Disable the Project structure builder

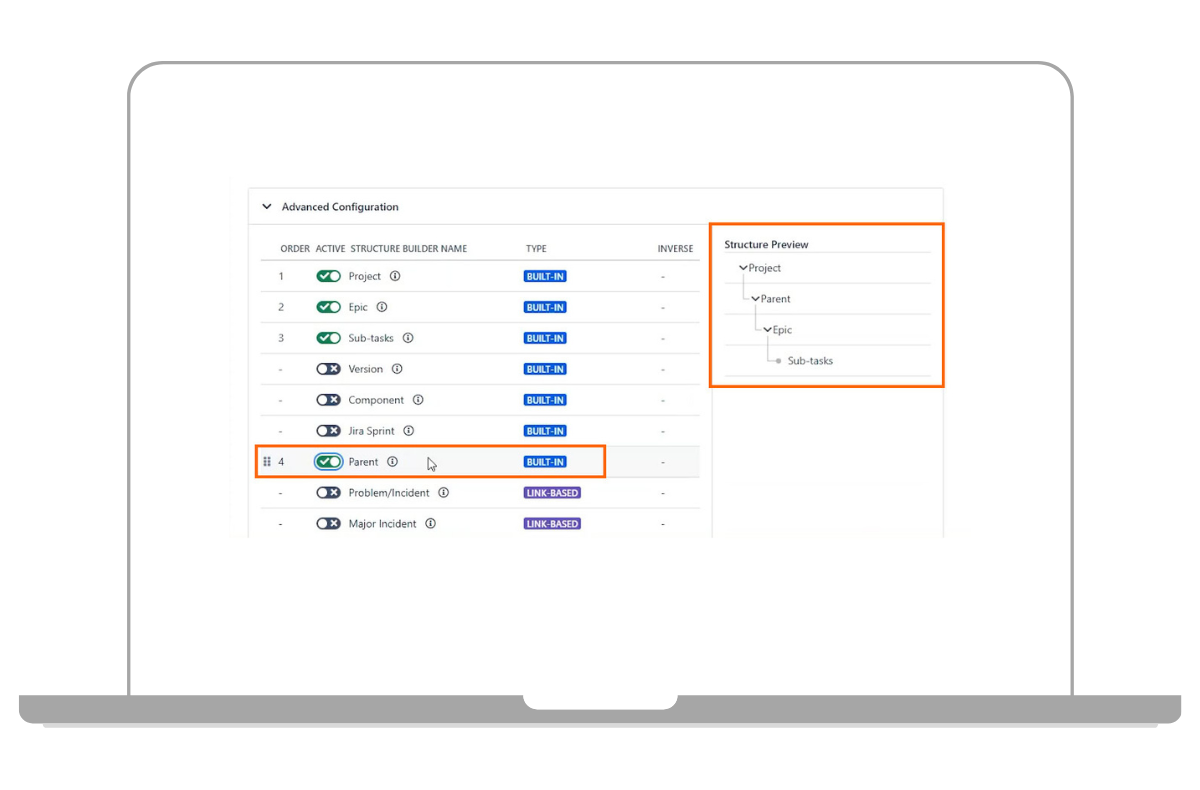click(329, 276)
